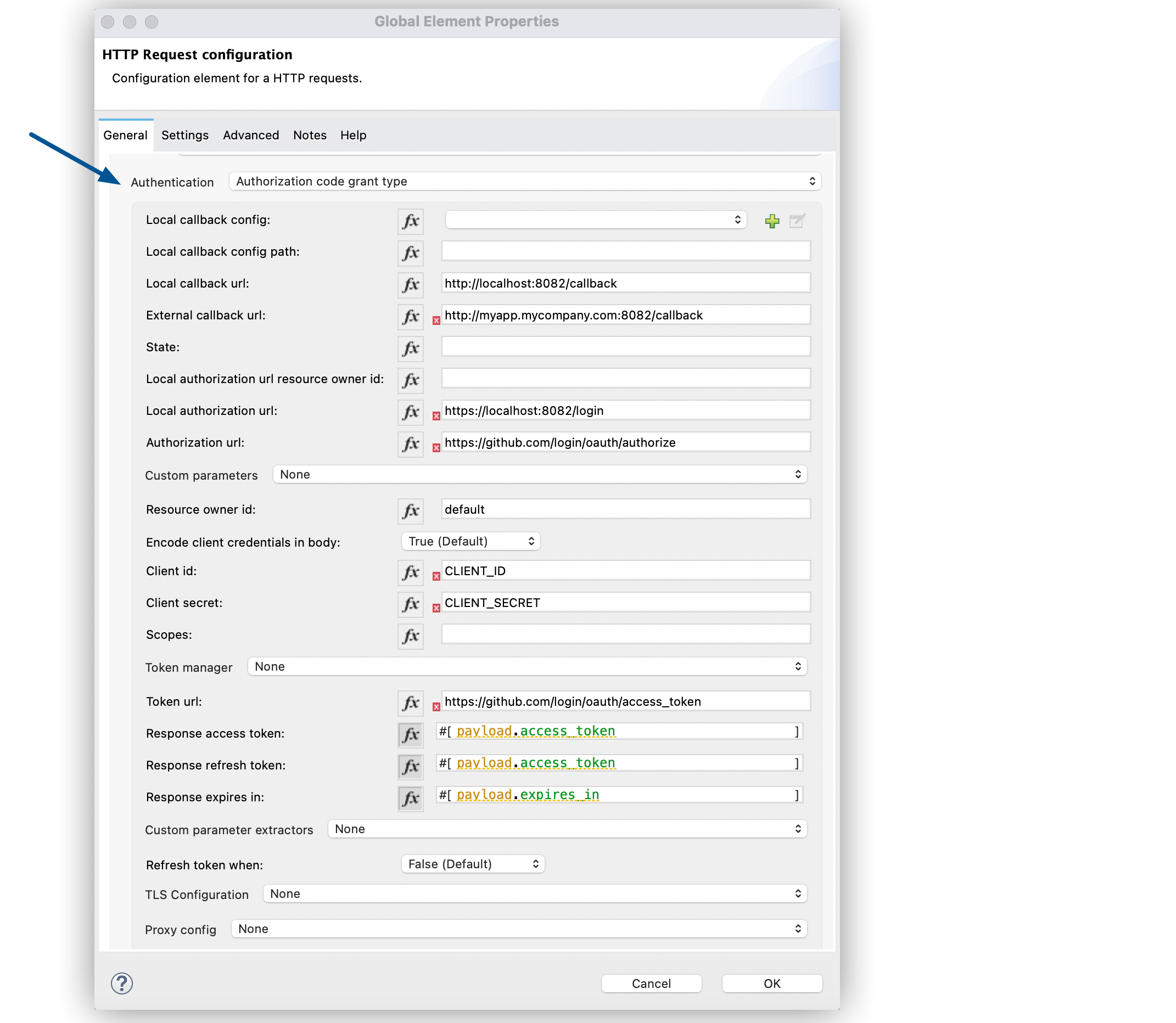Viewport: 1176px width, 1023px height.
Task: Open the TLS Configuration dropdown
Action: (x=535, y=893)
